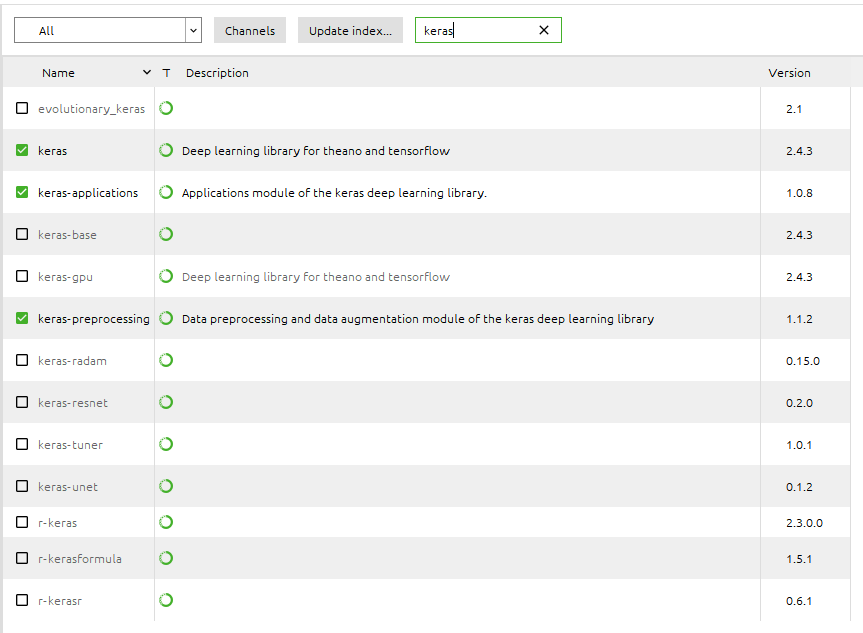The width and height of the screenshot is (863, 633).
Task: Uncheck the keras-applications package checkbox
Action: (22, 192)
